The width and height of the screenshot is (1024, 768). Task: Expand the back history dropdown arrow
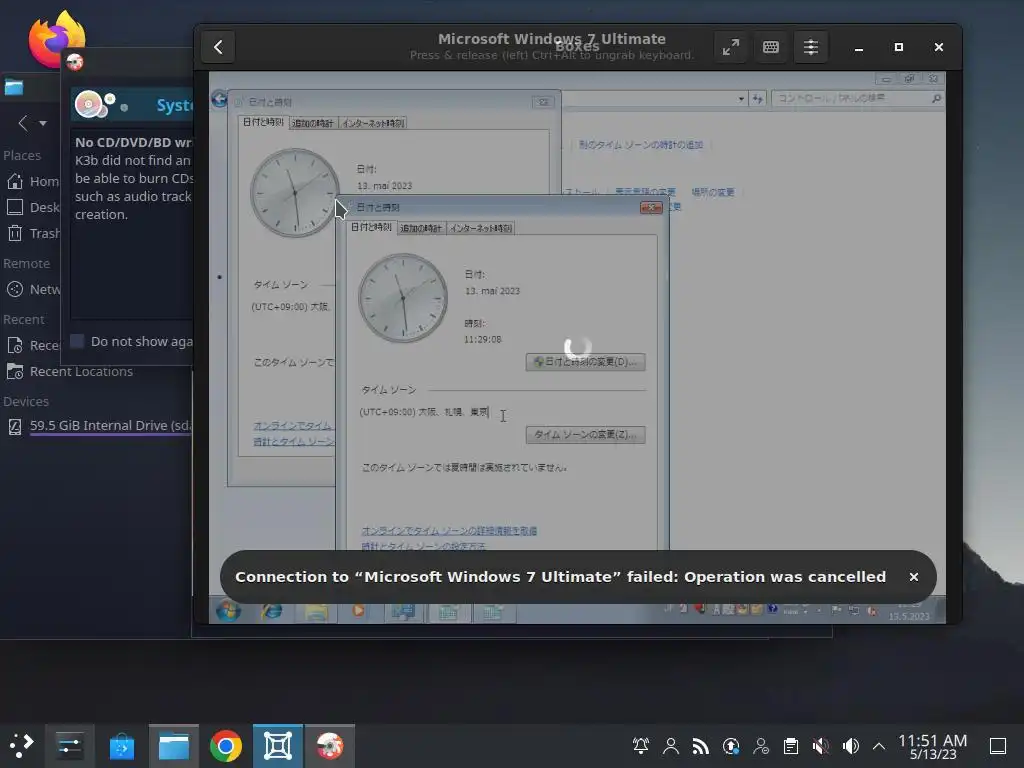pos(43,123)
